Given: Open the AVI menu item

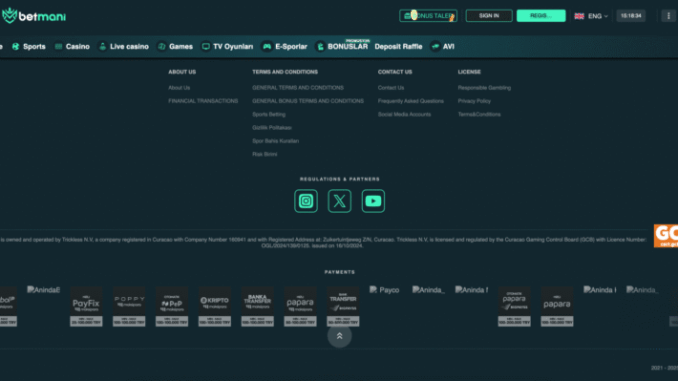Looking at the screenshot, I should point(442,47).
